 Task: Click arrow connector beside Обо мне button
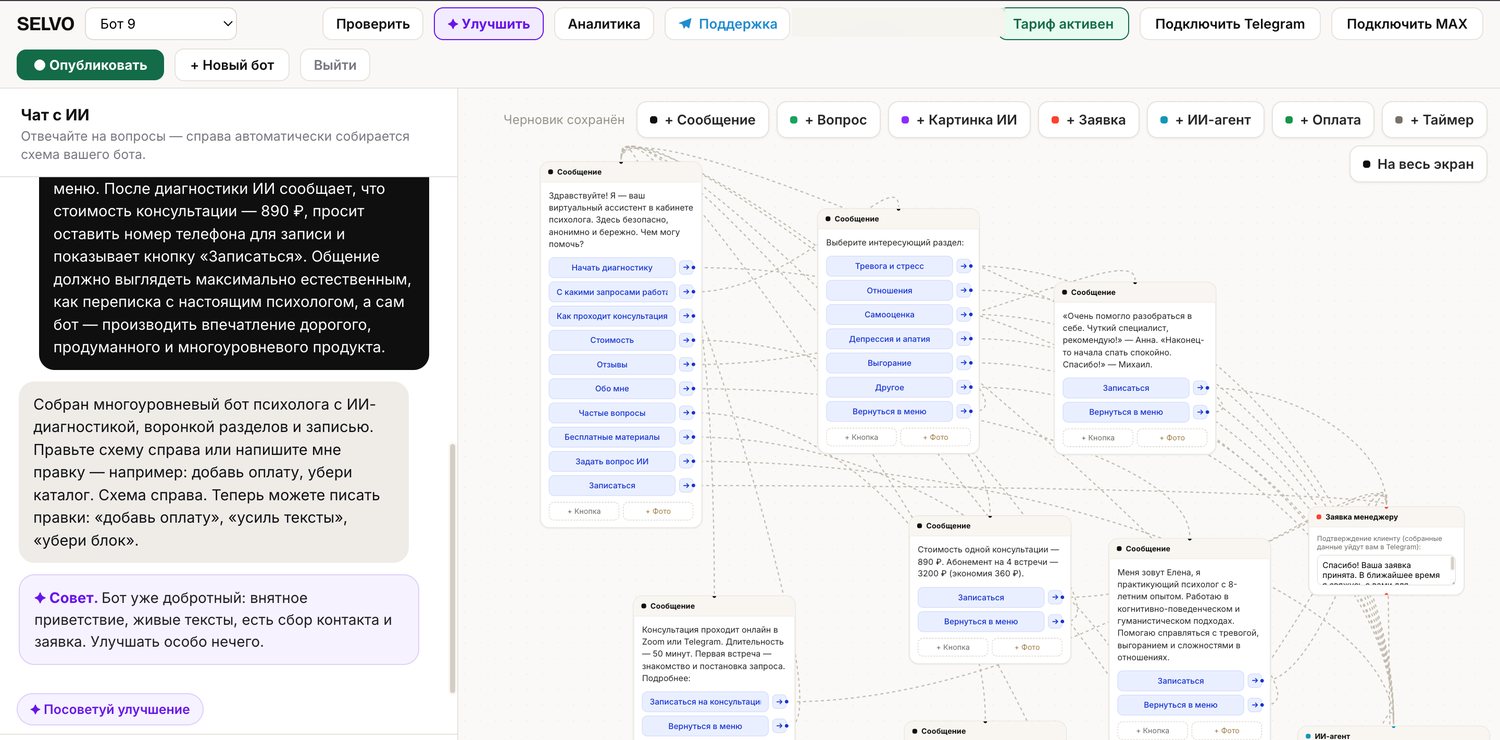click(x=687, y=388)
